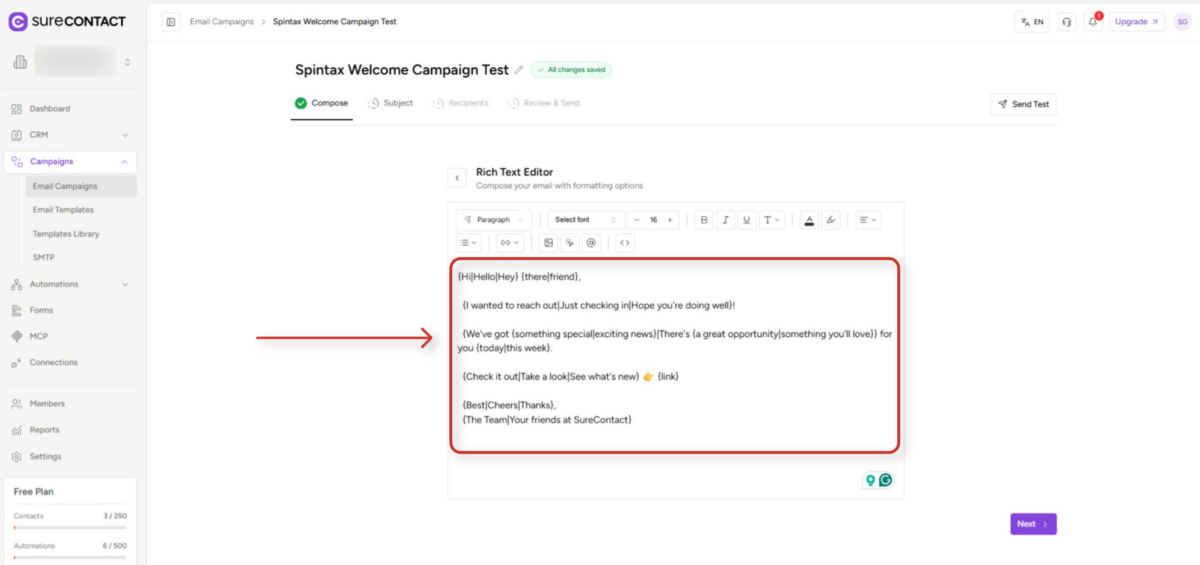Open the source code view icon
Screen dimensions: 1200x565
[625, 242]
